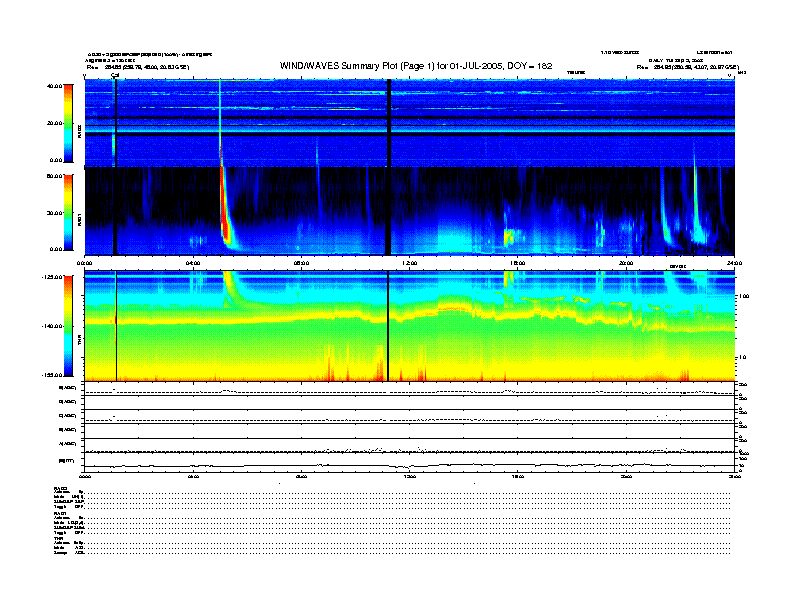792x612 pixels.
Task: Click the 100 frequency label beside TNR panel
Action: [744, 296]
